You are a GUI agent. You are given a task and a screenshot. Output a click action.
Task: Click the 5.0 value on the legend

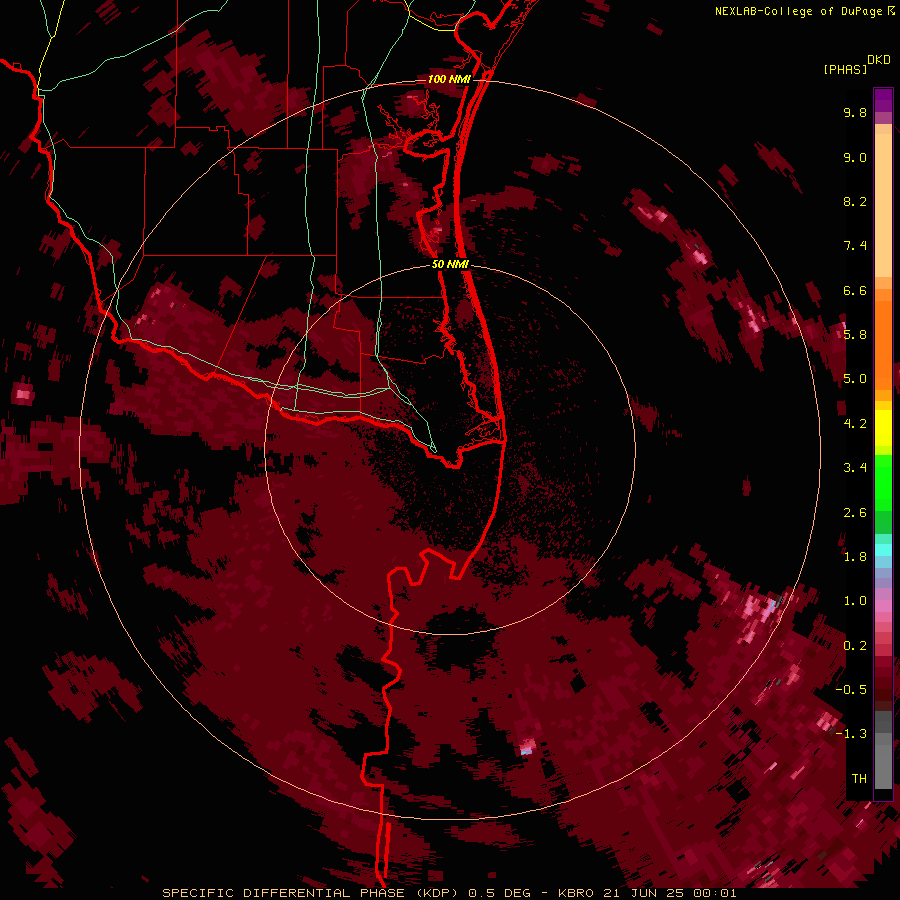(x=855, y=379)
